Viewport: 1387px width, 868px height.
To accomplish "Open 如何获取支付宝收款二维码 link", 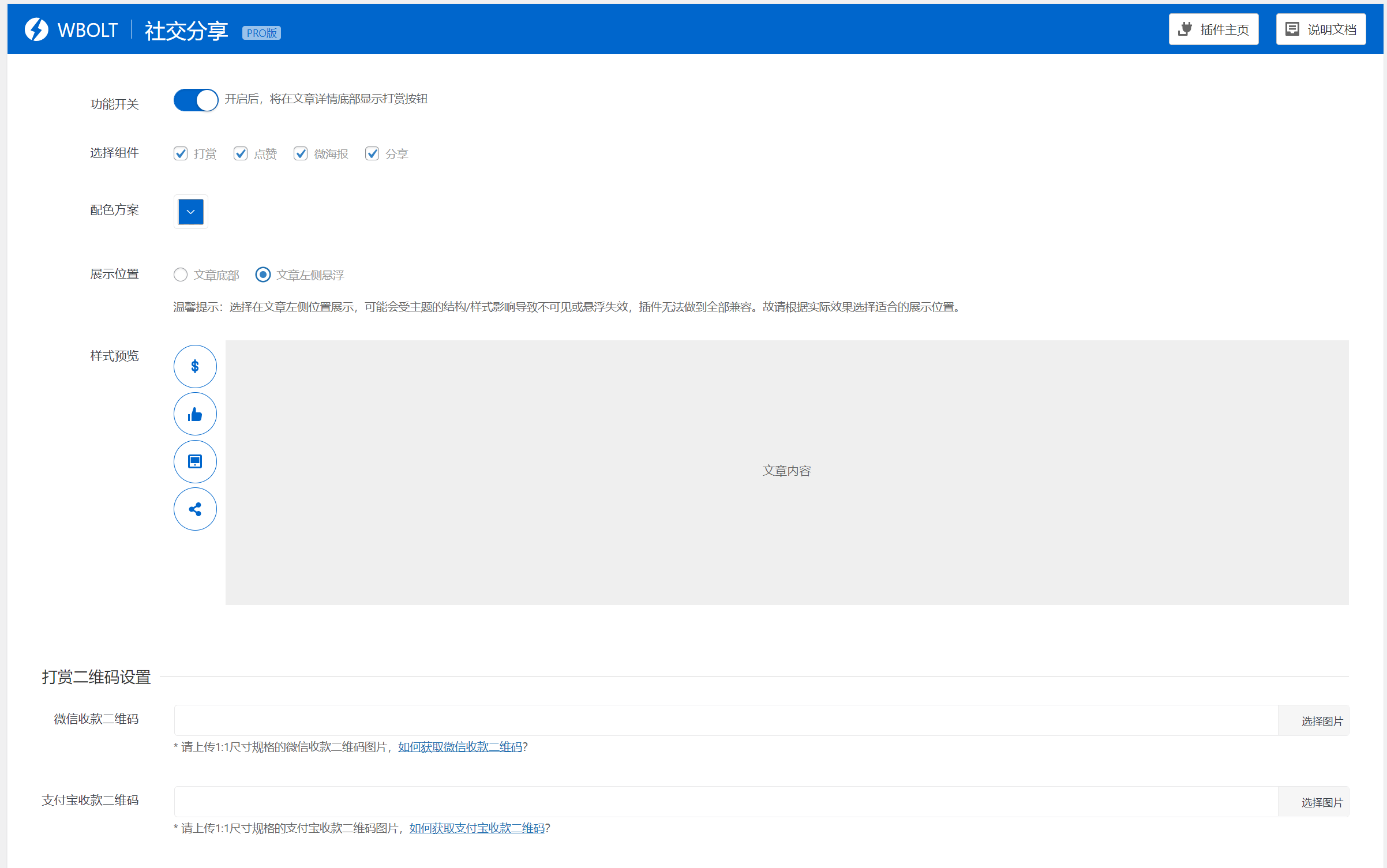I will [x=477, y=828].
